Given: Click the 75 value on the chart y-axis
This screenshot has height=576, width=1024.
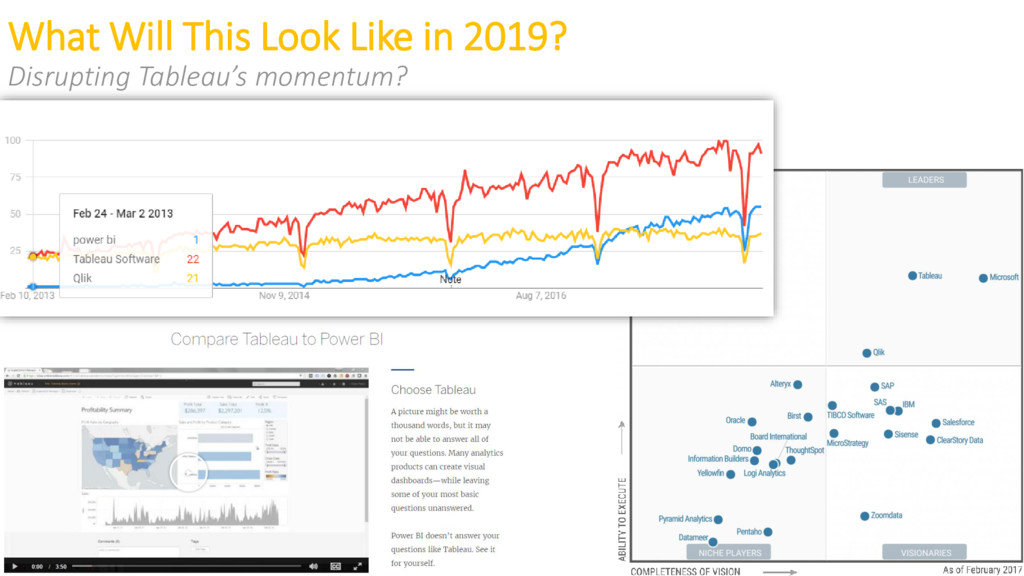Looking at the screenshot, I should click(15, 177).
